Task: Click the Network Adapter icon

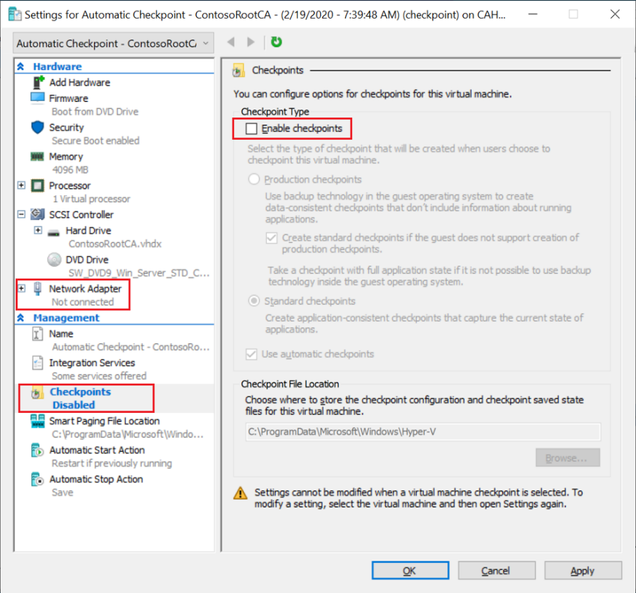Action: [37, 288]
